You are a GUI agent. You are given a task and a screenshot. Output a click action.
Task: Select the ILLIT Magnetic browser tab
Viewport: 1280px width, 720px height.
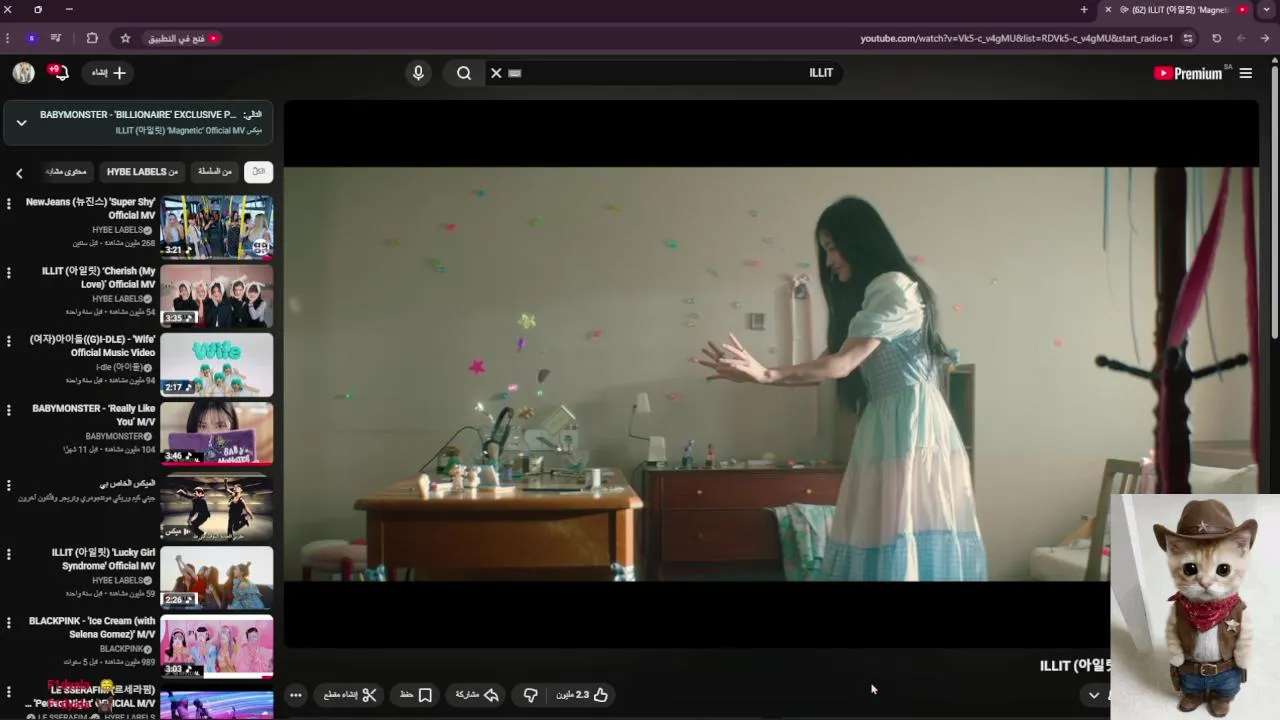(x=1178, y=10)
